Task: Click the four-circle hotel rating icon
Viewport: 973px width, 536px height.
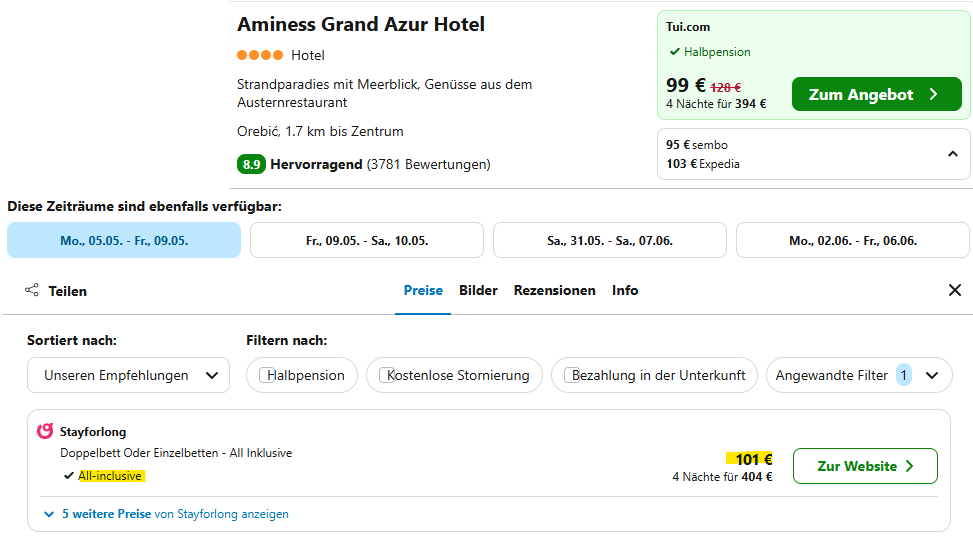Action: tap(260, 55)
